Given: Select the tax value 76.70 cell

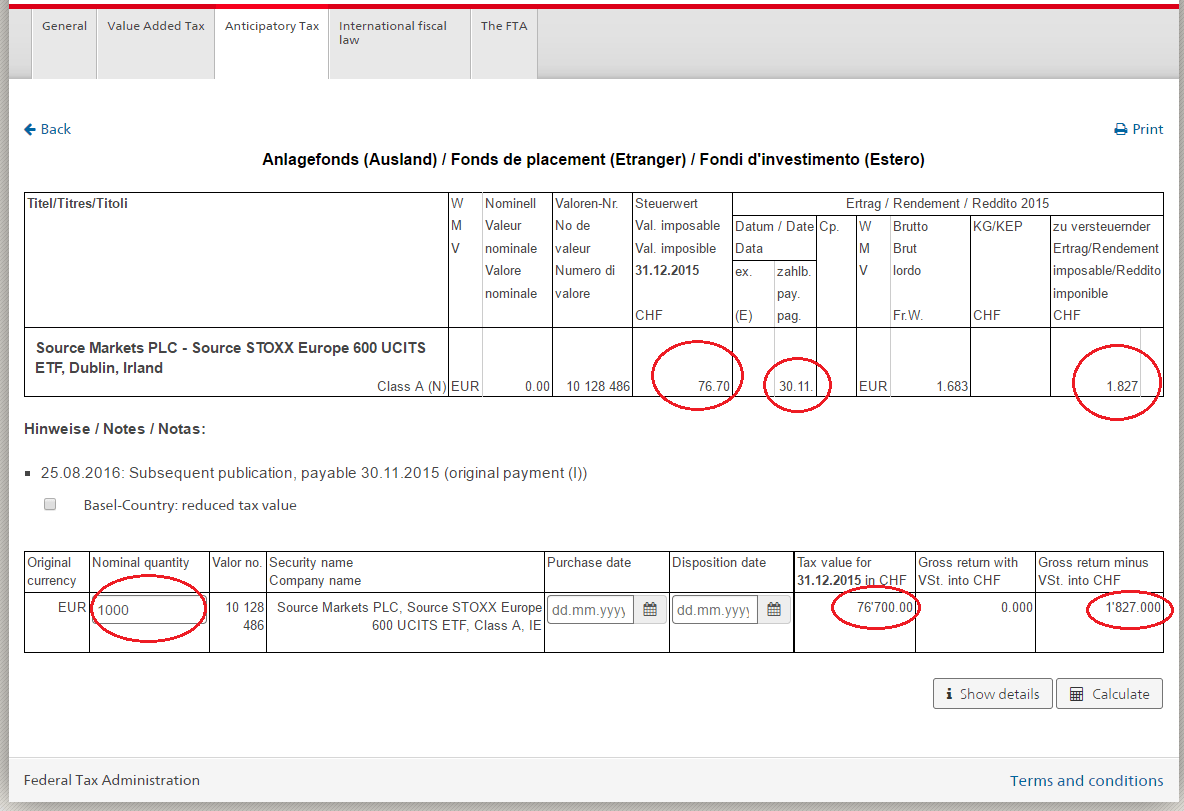Looking at the screenshot, I should pyautogui.click(x=714, y=386).
